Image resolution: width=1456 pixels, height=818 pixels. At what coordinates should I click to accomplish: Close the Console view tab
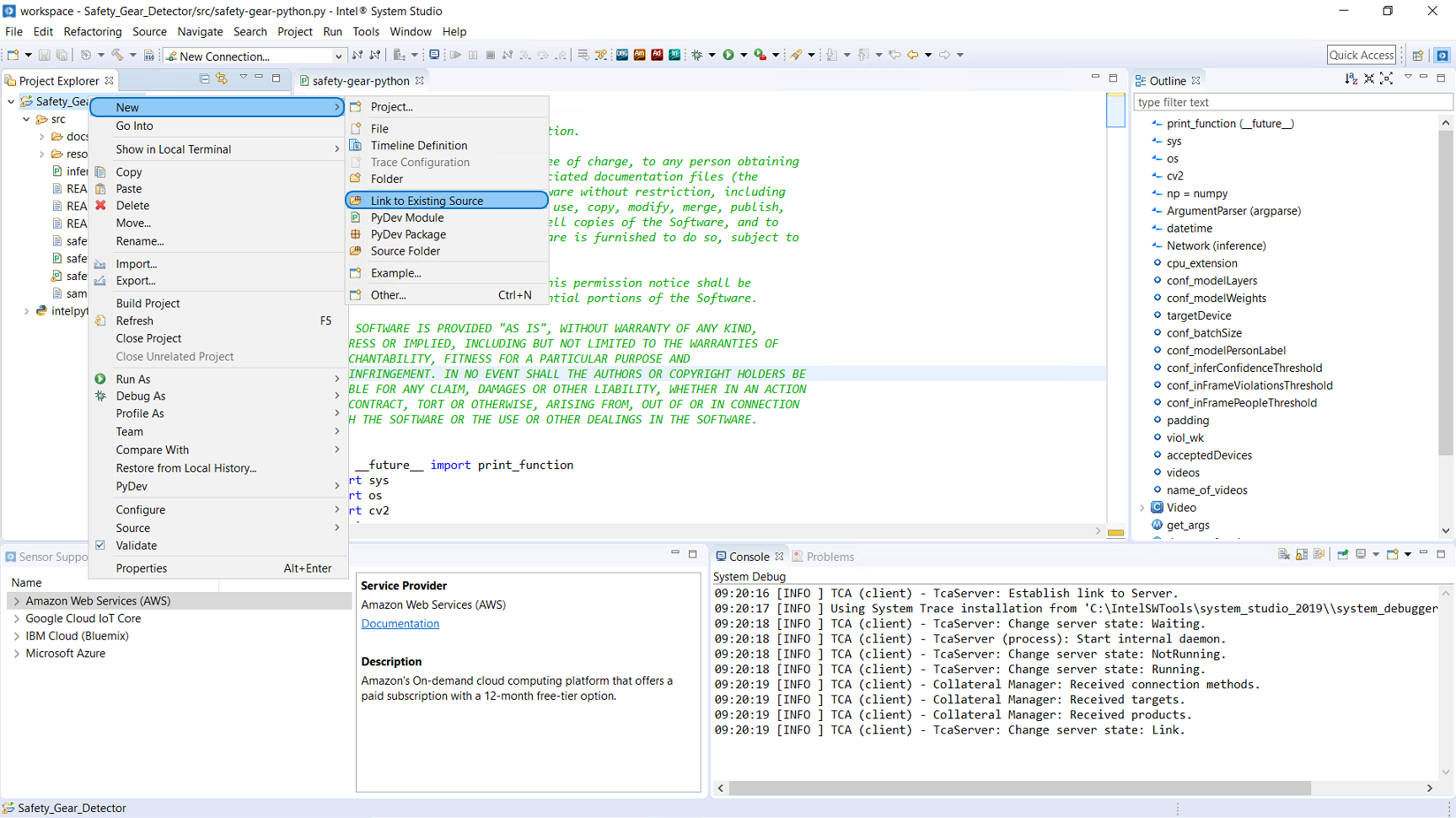(x=780, y=557)
